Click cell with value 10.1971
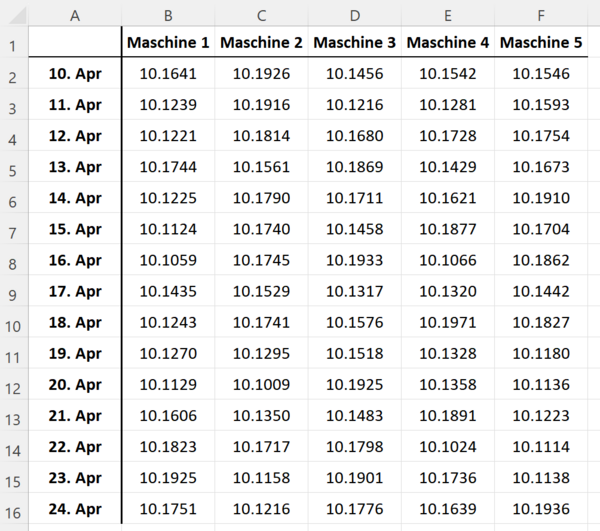600x531 pixels. (448, 322)
